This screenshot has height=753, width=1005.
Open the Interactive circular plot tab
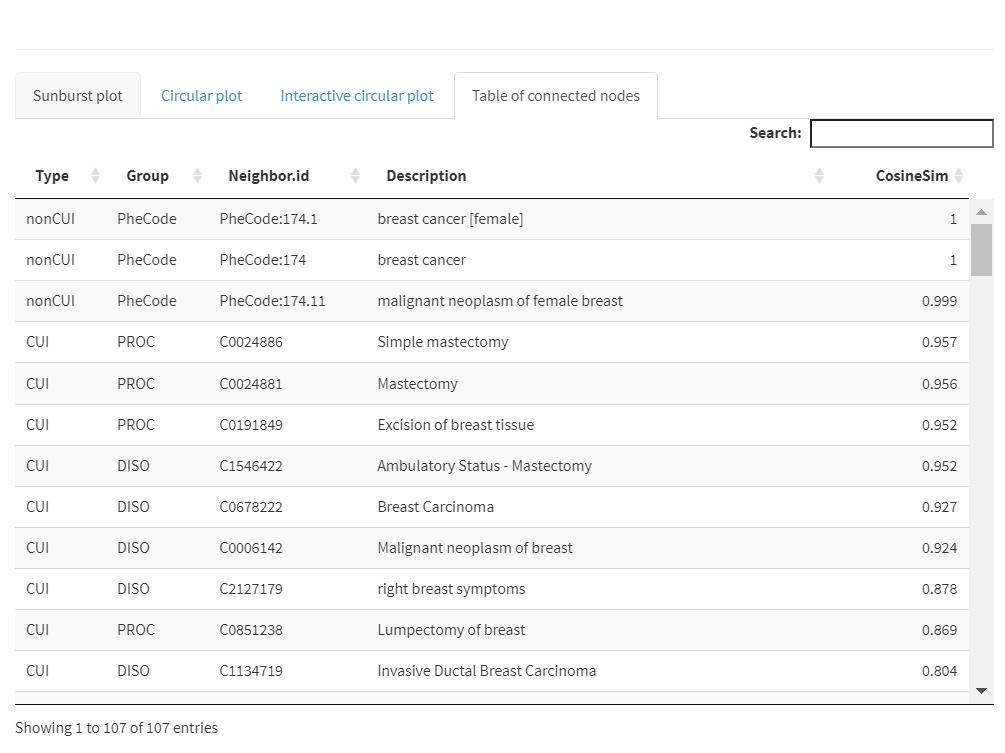pos(357,96)
